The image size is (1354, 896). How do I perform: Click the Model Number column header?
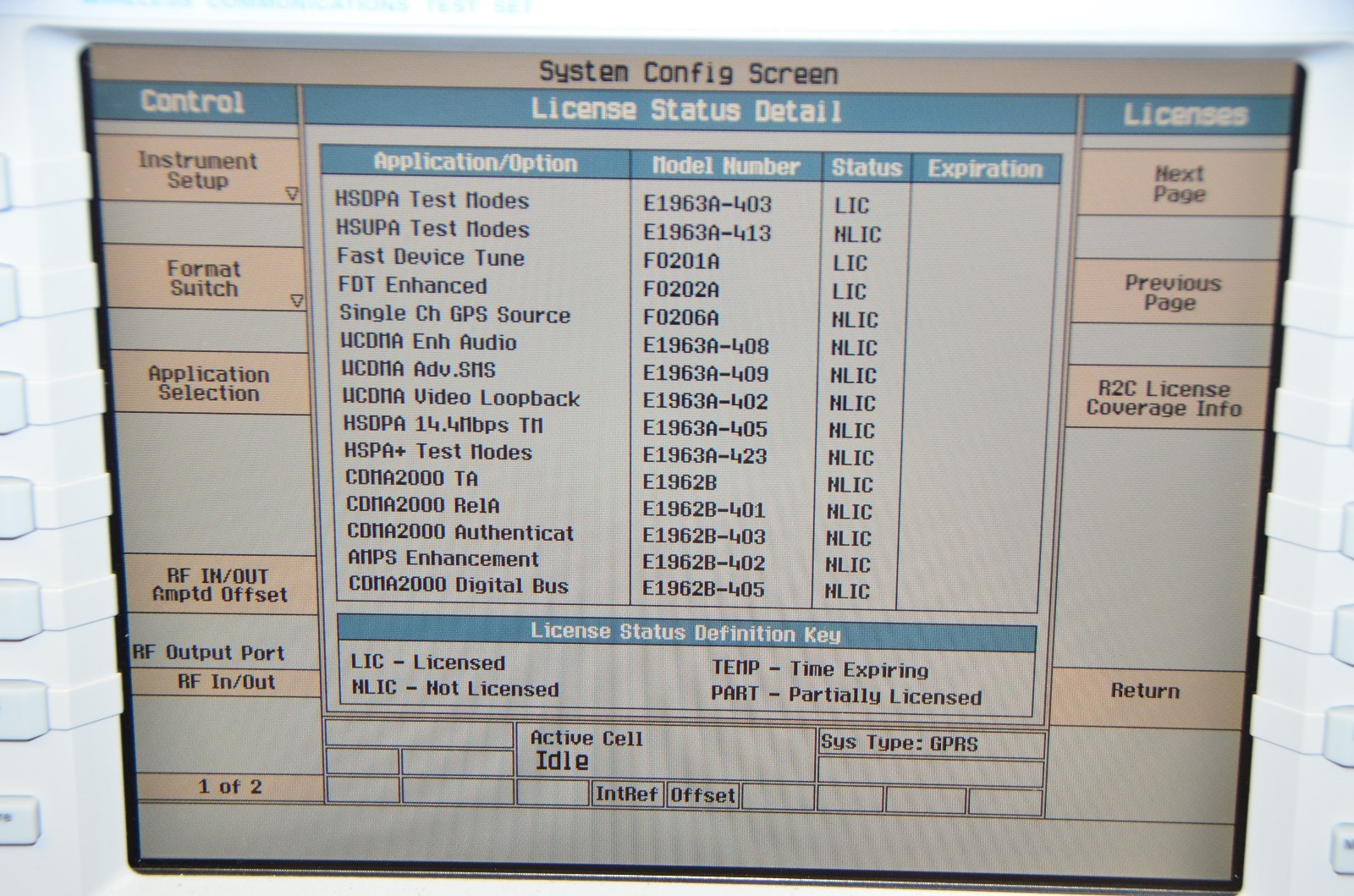725,167
